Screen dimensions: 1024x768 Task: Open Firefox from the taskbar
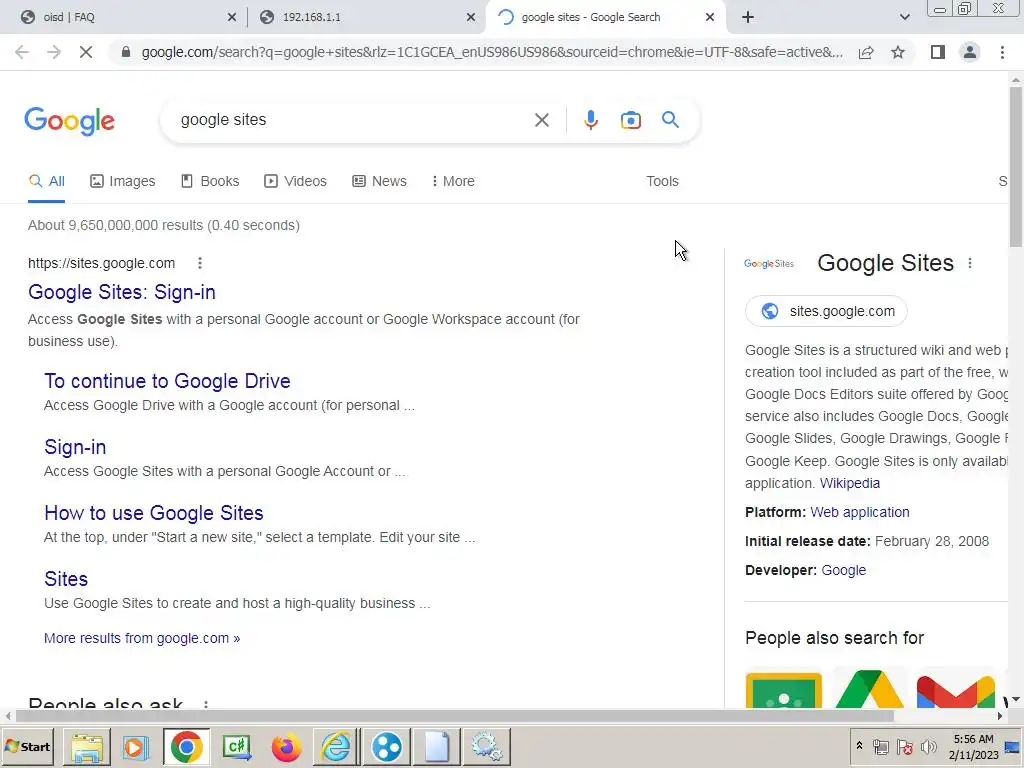coord(286,747)
